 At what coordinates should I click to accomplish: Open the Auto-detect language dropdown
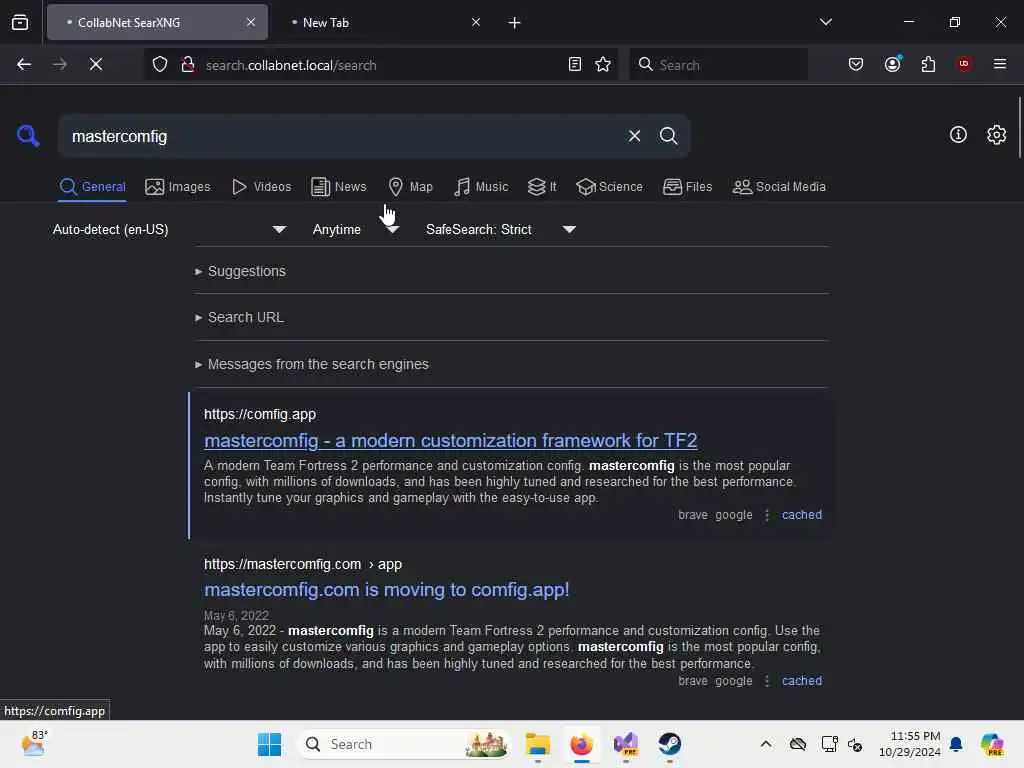click(x=169, y=229)
